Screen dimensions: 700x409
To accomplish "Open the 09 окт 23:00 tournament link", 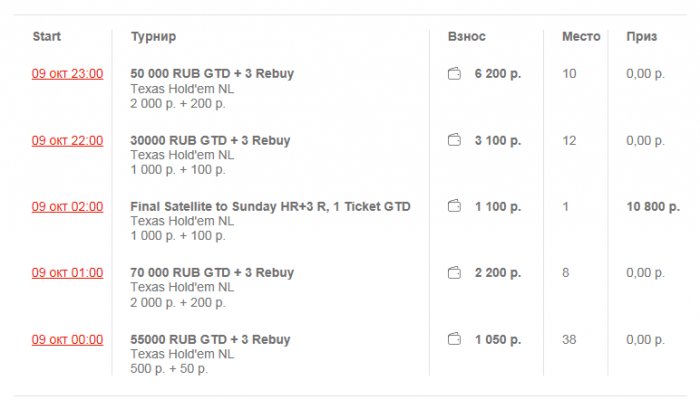I will pyautogui.click(x=67, y=74).
